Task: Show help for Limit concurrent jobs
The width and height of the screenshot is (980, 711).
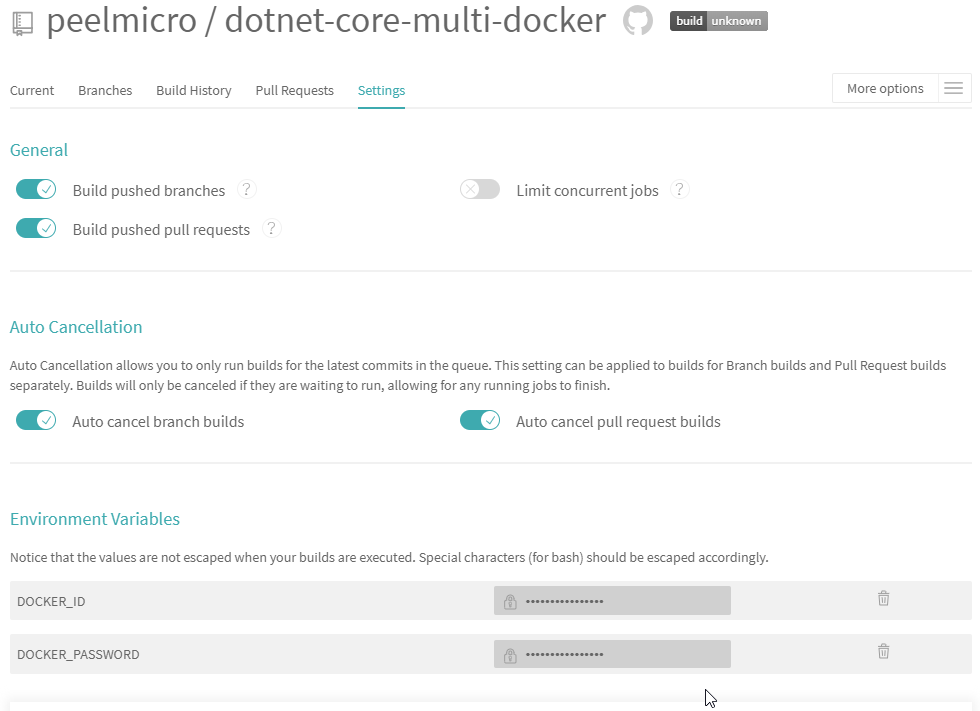Action: coord(679,189)
